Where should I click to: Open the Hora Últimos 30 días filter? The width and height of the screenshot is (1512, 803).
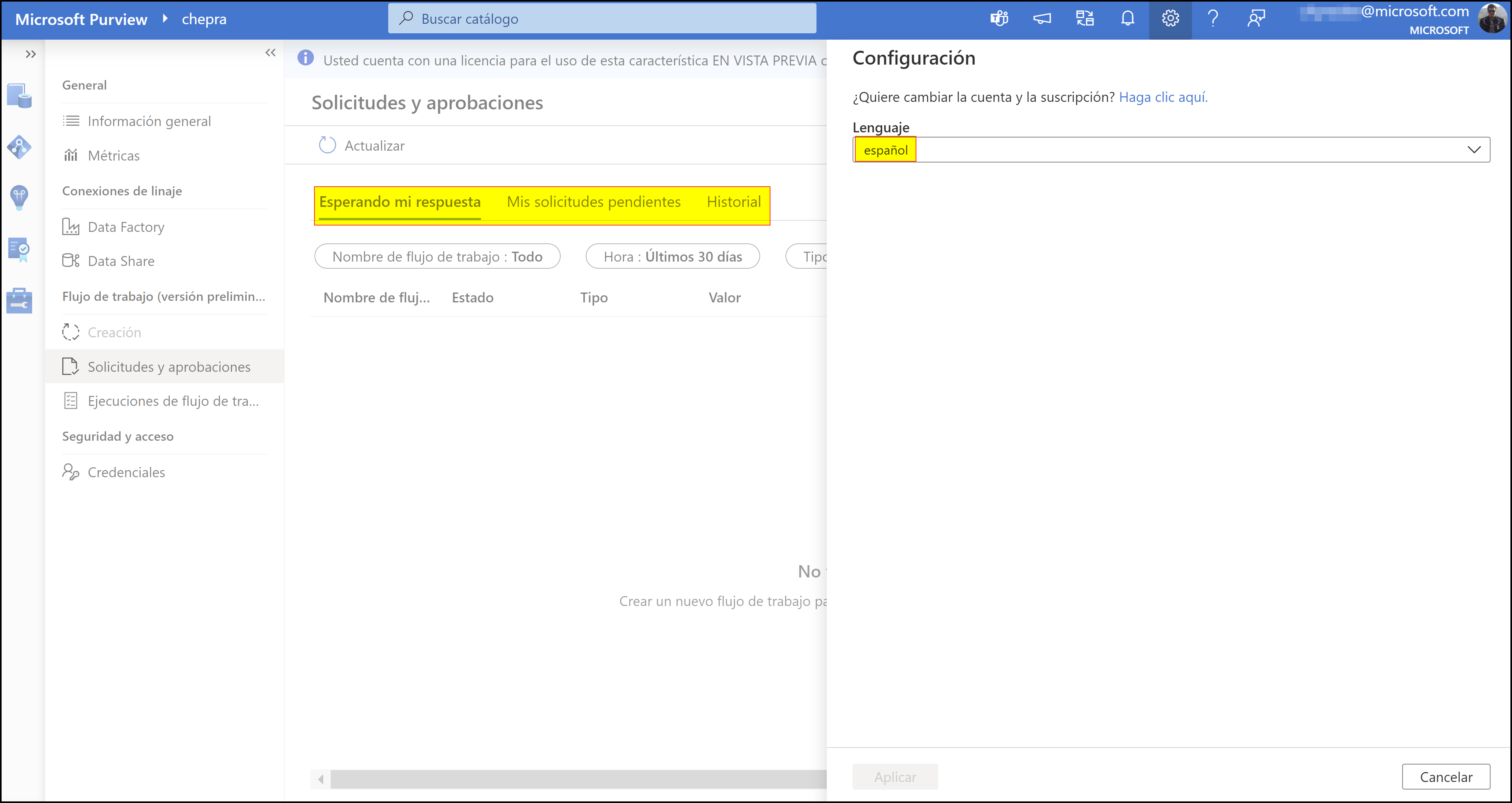click(x=672, y=256)
